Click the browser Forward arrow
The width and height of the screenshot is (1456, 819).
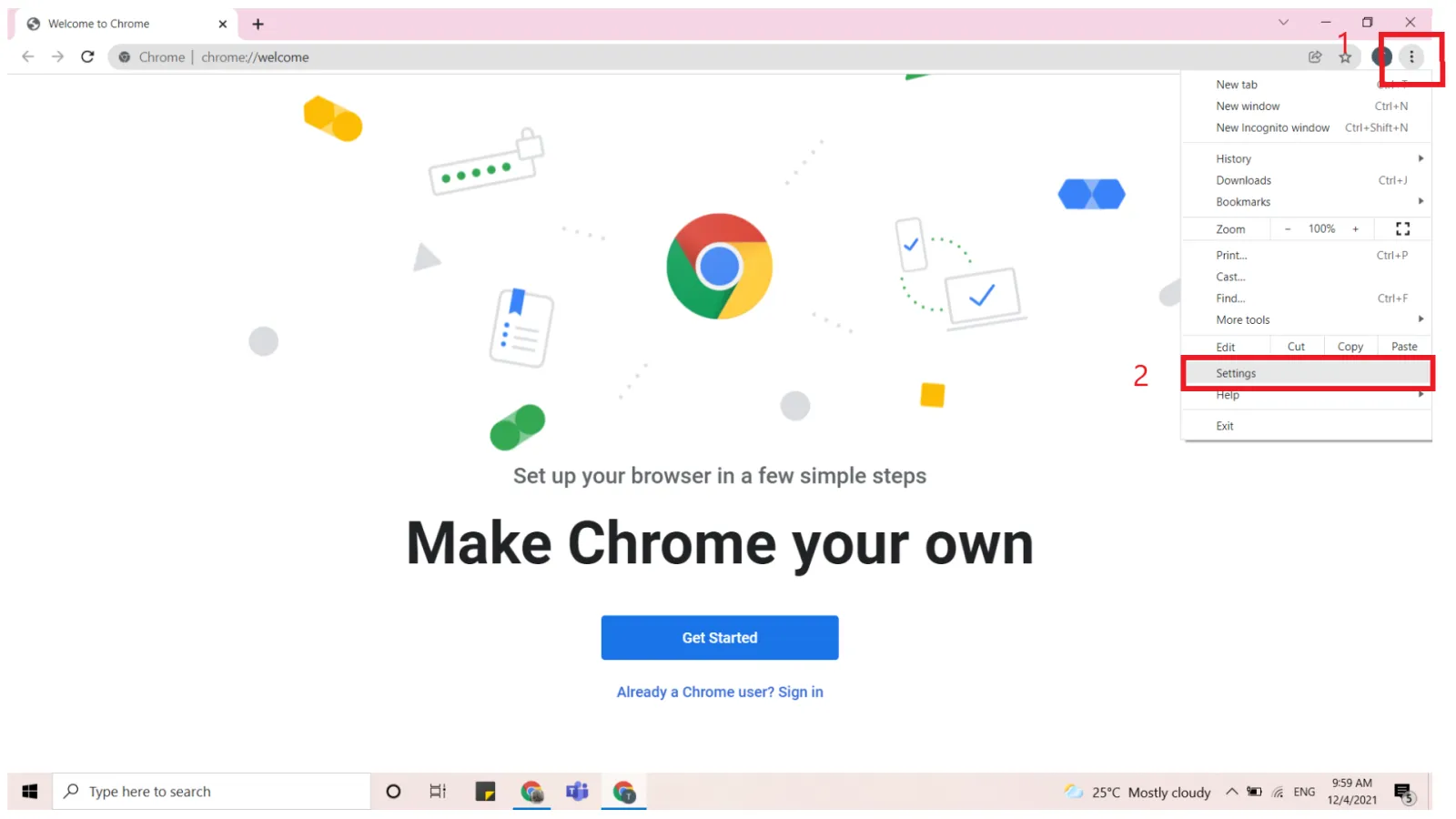click(x=57, y=56)
